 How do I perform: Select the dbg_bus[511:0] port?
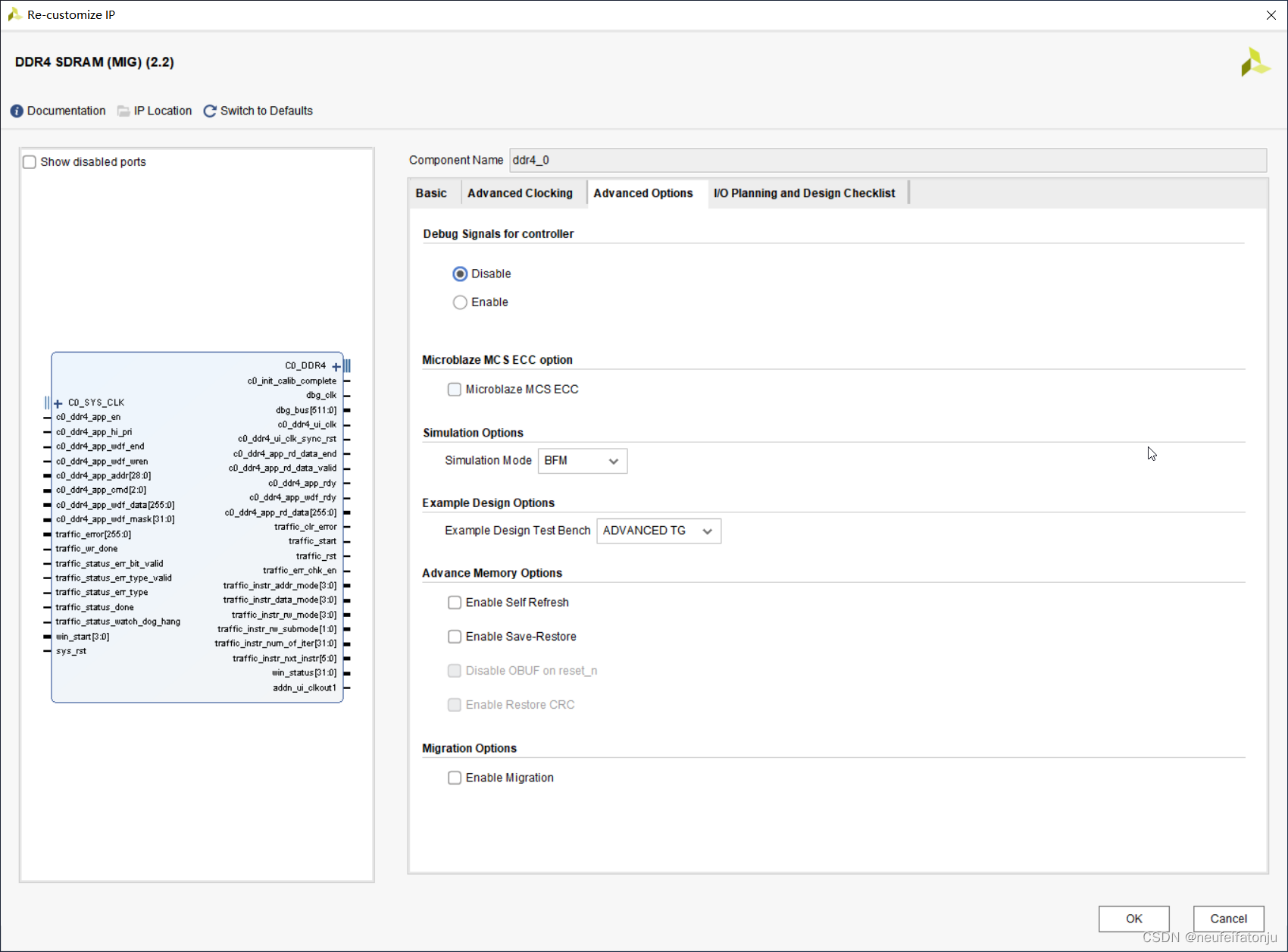click(x=306, y=410)
